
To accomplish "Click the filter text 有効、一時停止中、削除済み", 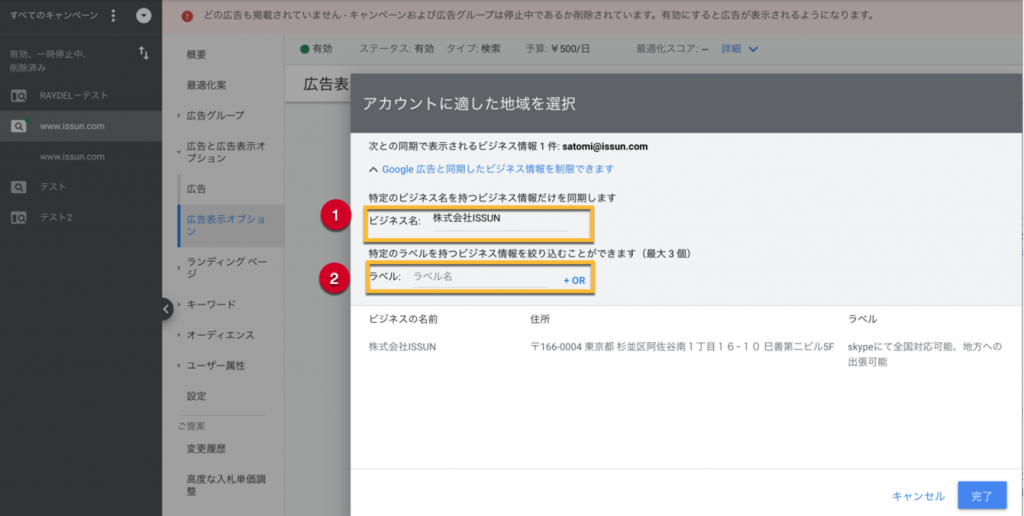I will pos(48,61).
